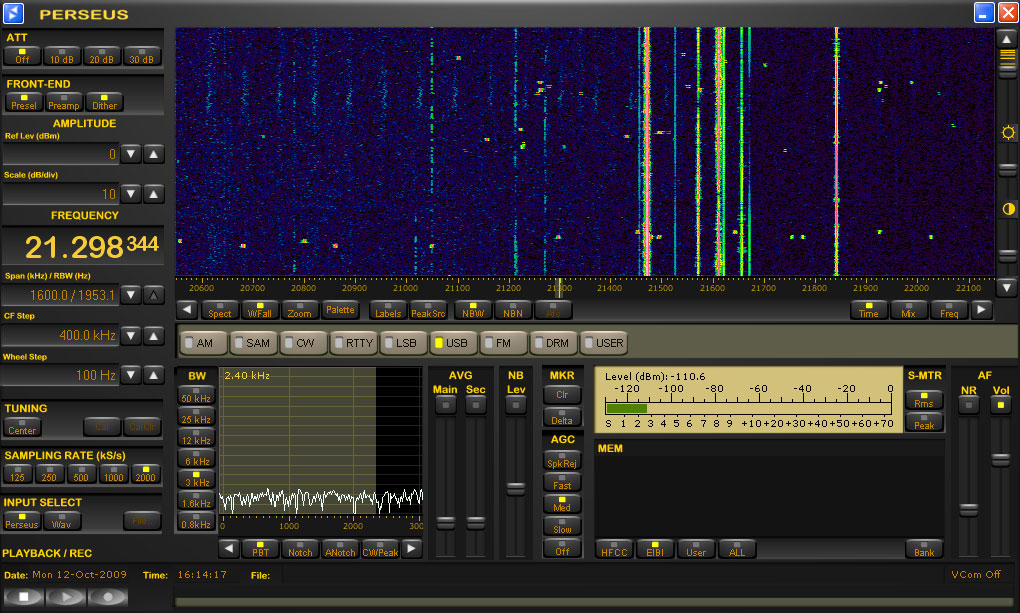This screenshot has width=1020, height=613.
Task: Toggle Dither in front-end
Action: [104, 102]
